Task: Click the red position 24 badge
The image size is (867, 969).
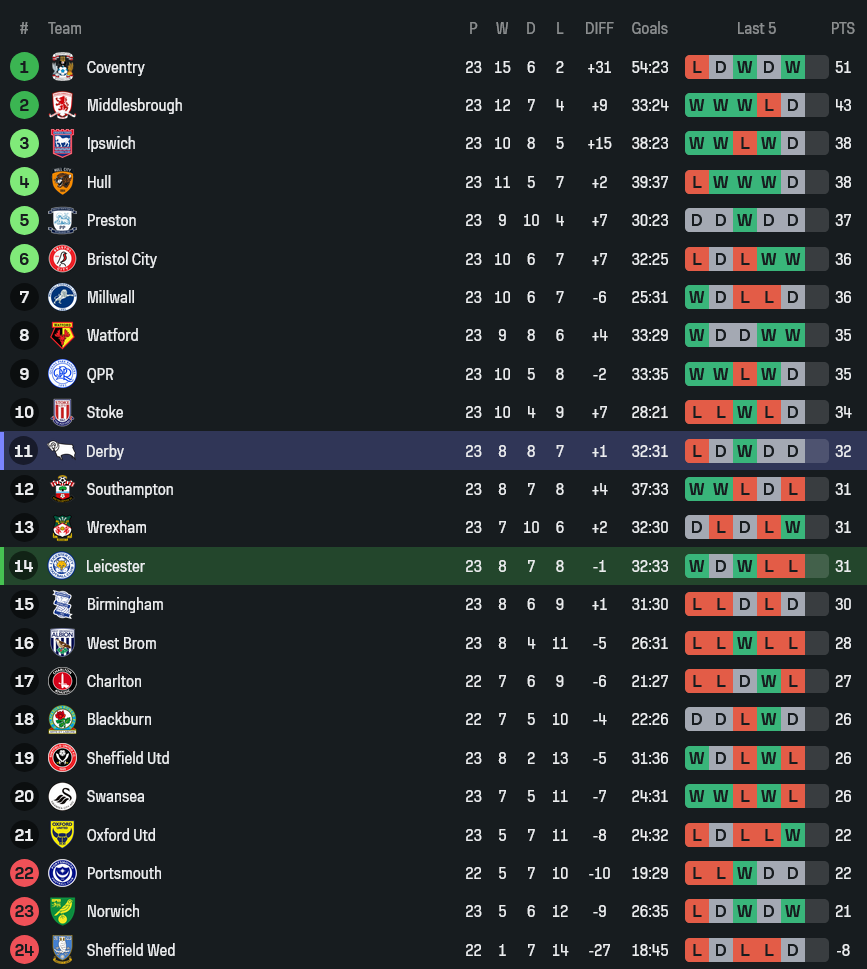Action: pos(24,950)
